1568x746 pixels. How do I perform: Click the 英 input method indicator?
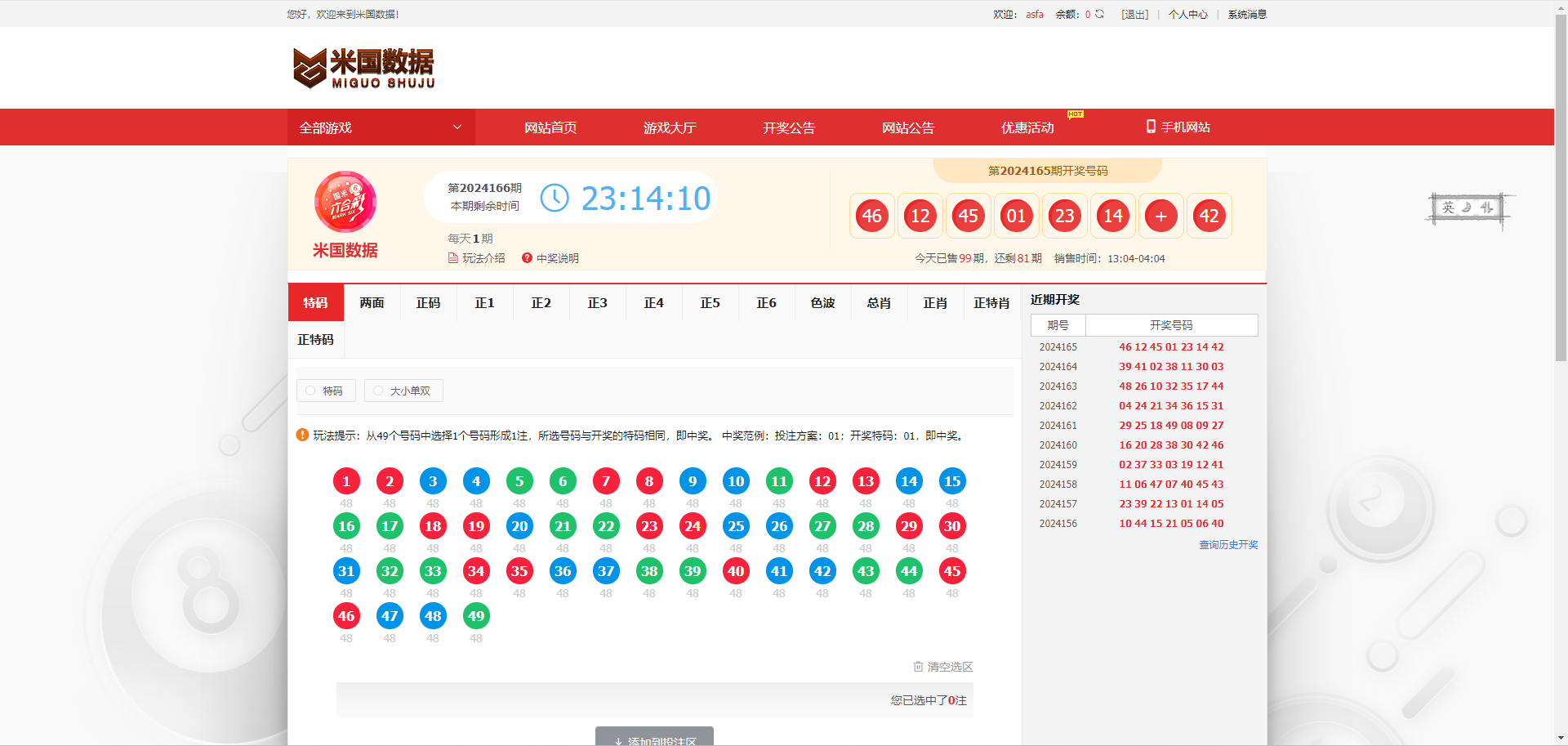[1448, 208]
